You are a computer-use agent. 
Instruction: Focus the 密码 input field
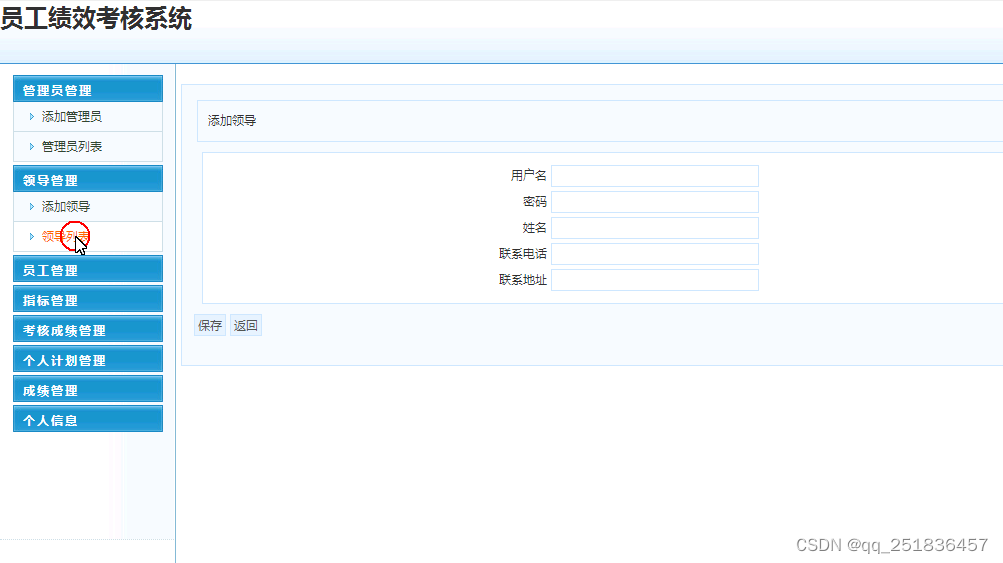[x=655, y=202]
